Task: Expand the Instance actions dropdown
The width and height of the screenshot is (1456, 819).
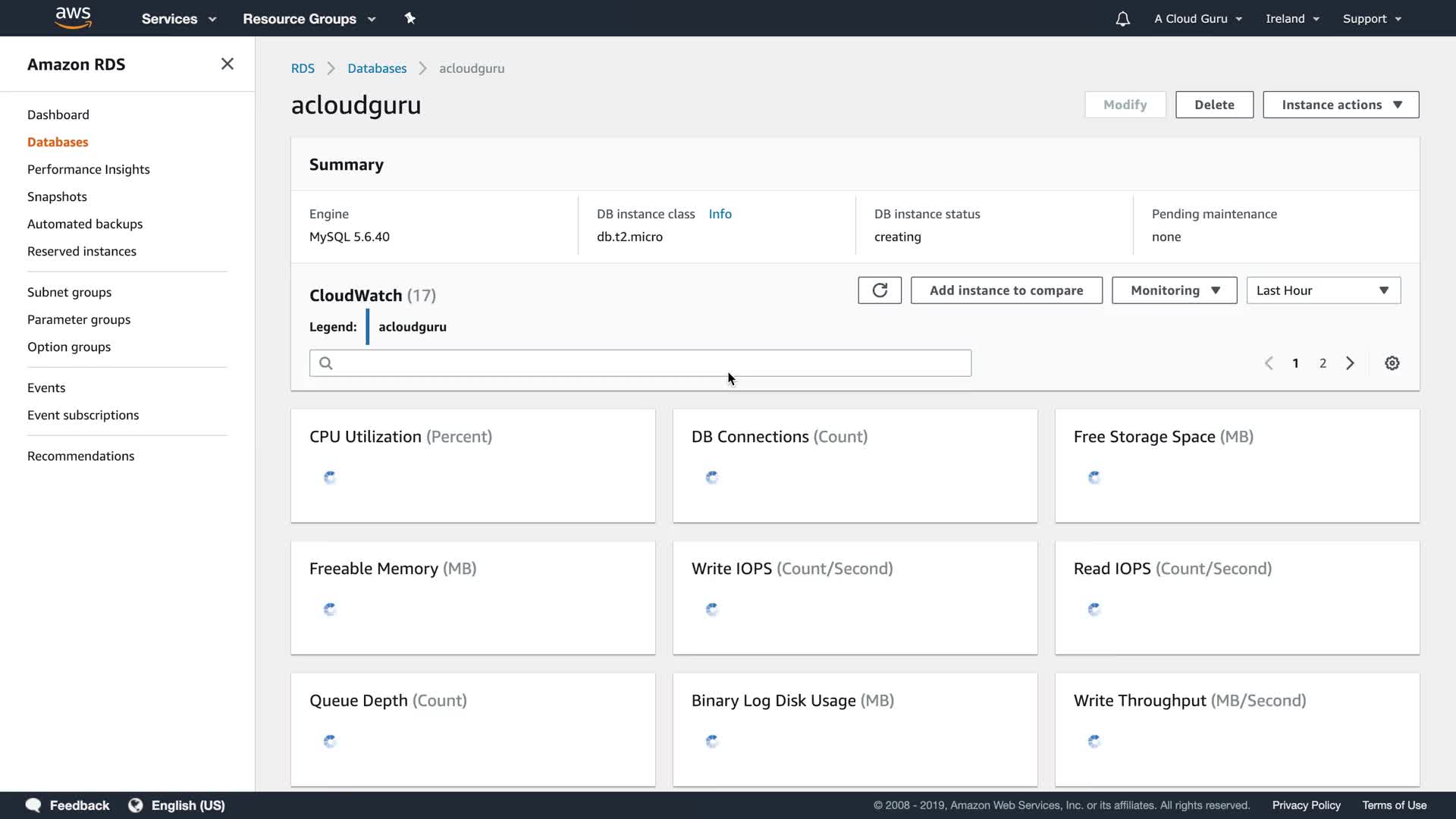Action: coord(1341,105)
